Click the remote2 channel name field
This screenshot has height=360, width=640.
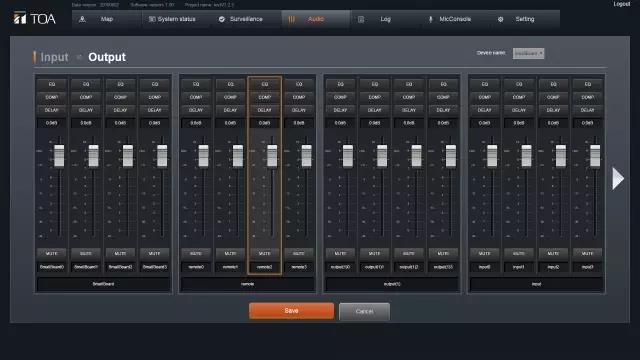coord(264,267)
